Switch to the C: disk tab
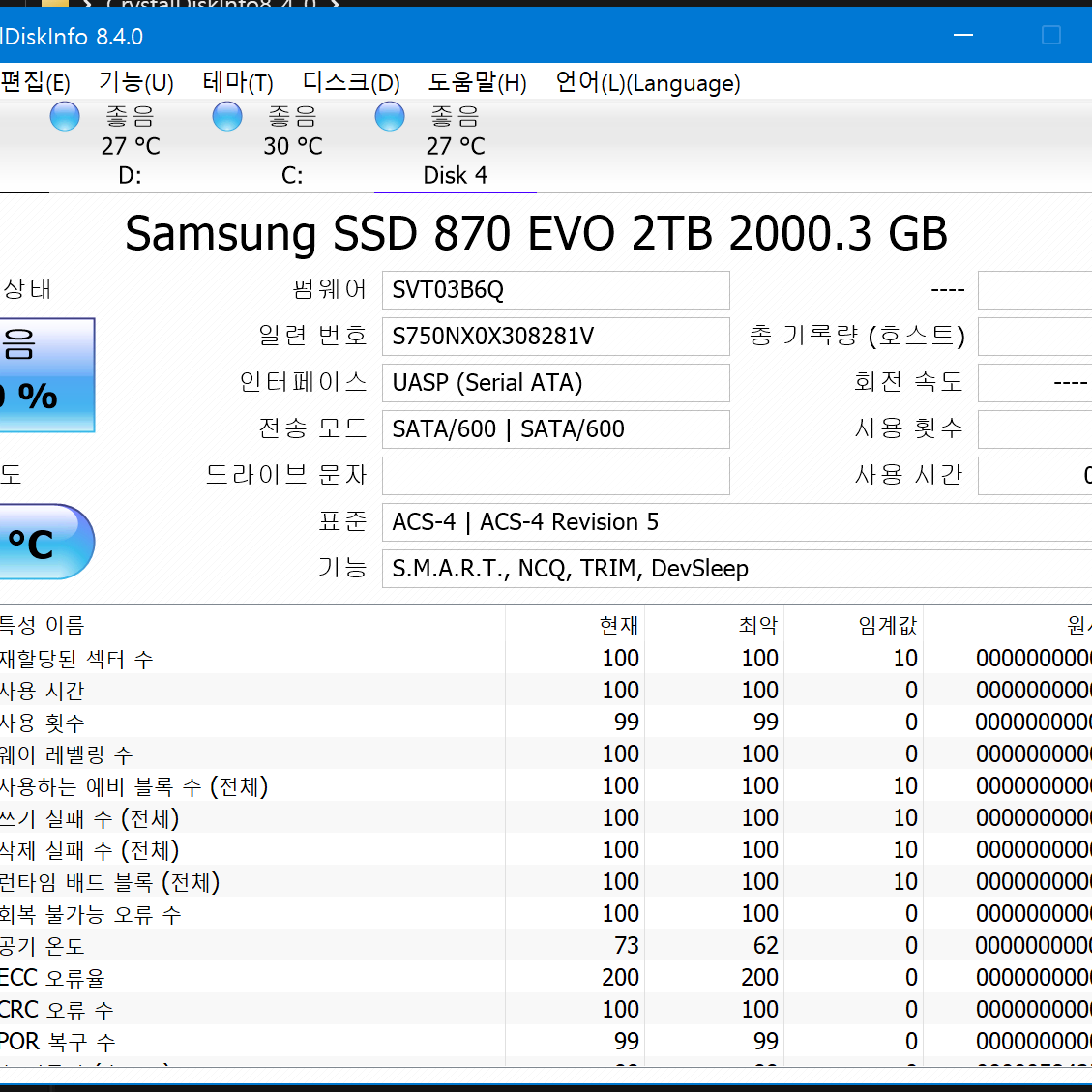 (292, 145)
